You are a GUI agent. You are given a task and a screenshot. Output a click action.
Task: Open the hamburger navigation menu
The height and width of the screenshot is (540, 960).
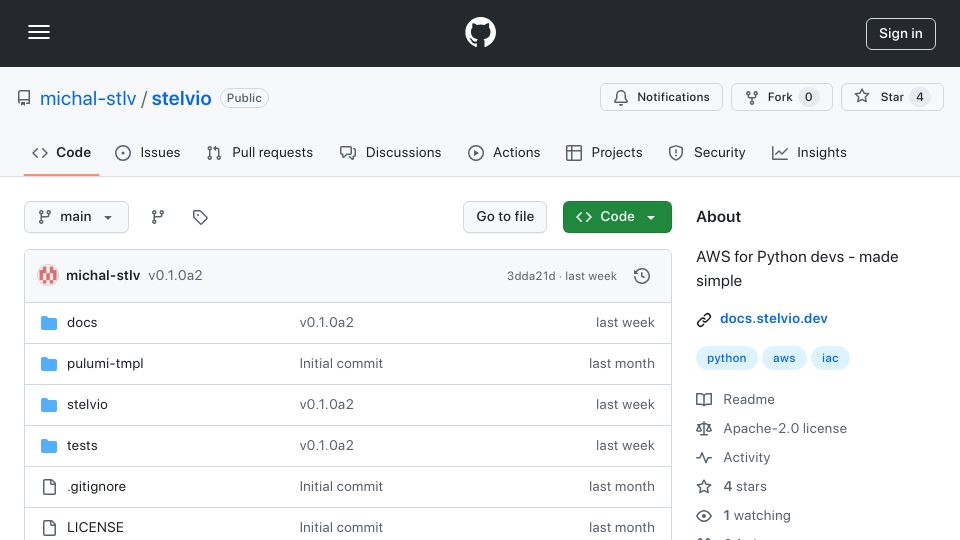(x=39, y=32)
